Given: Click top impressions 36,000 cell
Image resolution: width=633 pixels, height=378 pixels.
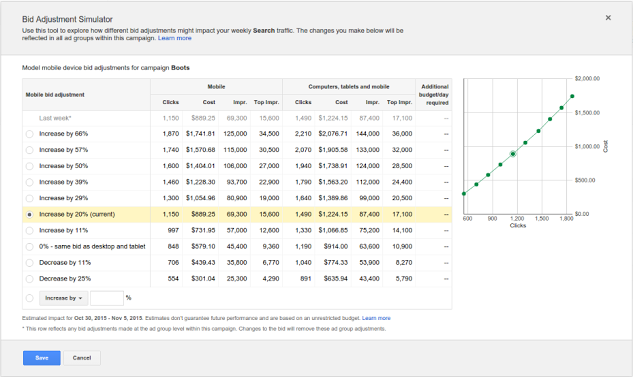Looking at the screenshot, I should click(x=402, y=134).
